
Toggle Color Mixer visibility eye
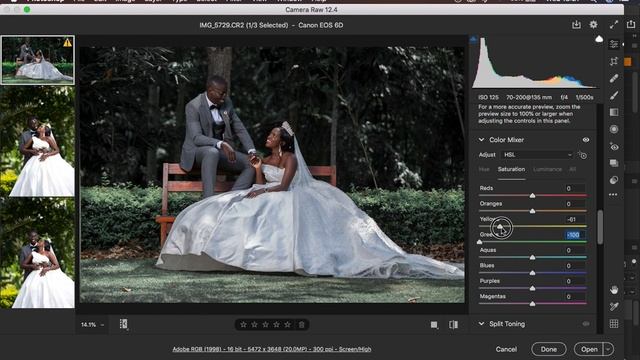point(586,140)
